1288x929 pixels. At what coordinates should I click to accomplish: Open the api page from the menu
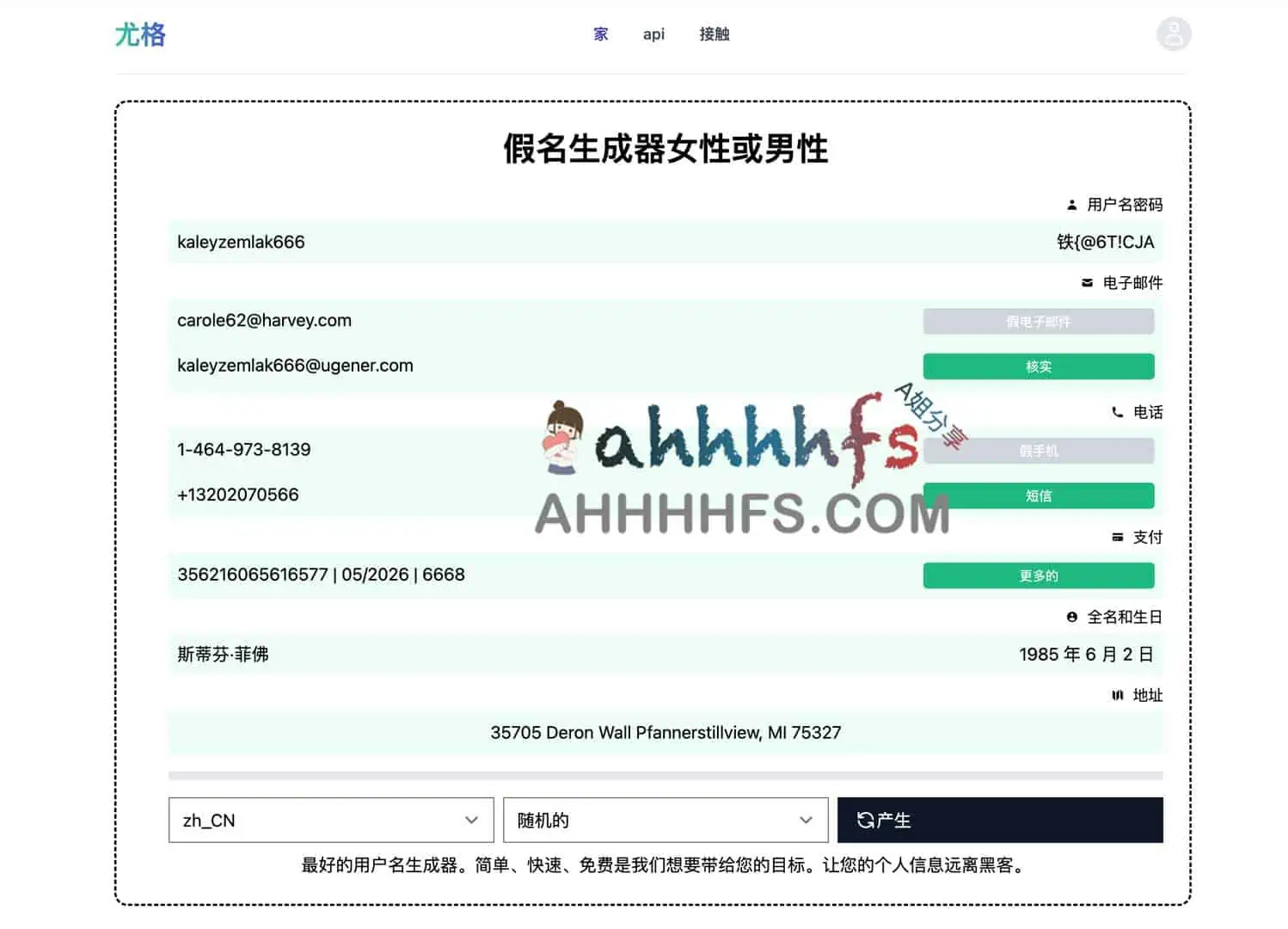point(653,34)
